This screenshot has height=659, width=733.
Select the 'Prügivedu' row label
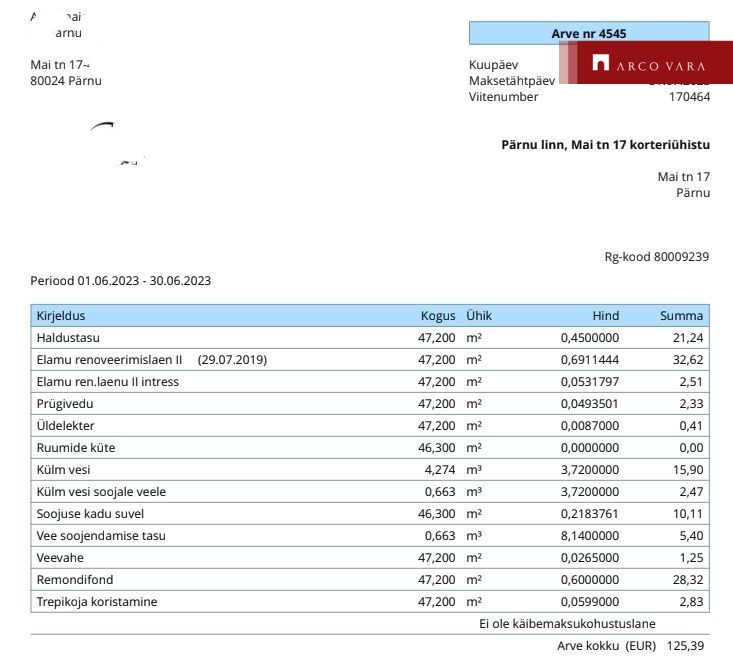click(65, 404)
